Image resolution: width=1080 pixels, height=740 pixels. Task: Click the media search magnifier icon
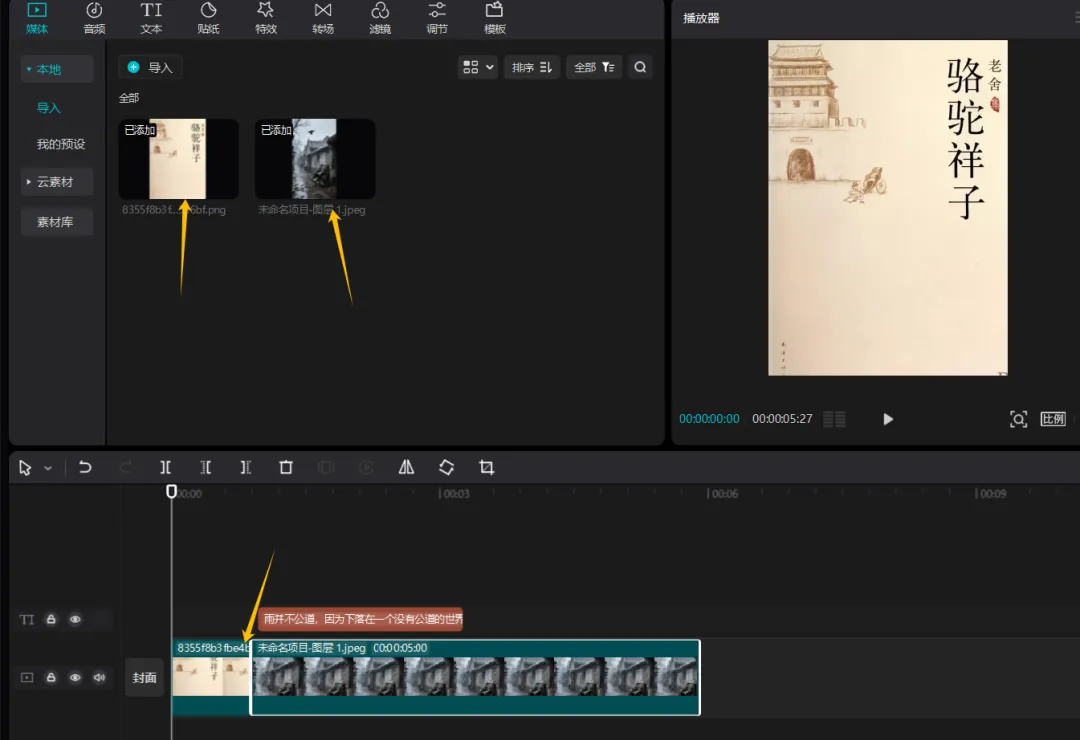(640, 67)
